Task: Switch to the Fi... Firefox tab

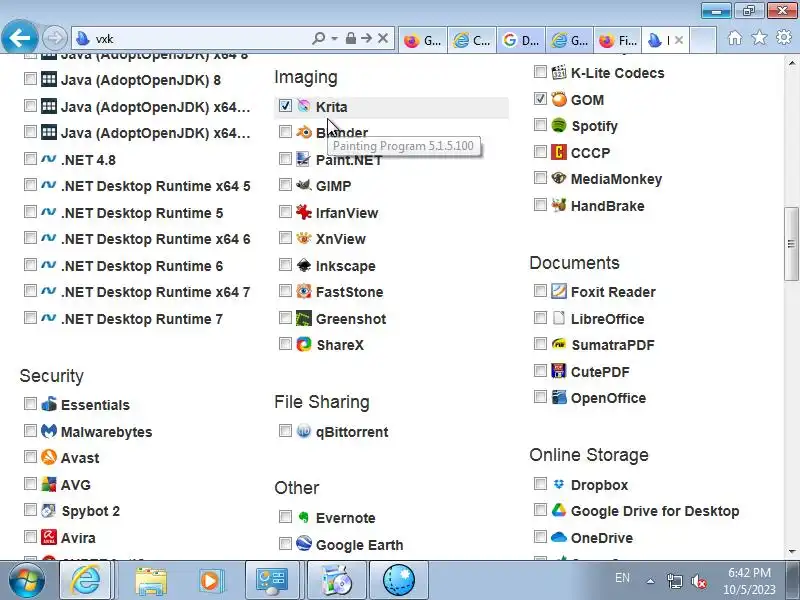Action: [x=618, y=40]
